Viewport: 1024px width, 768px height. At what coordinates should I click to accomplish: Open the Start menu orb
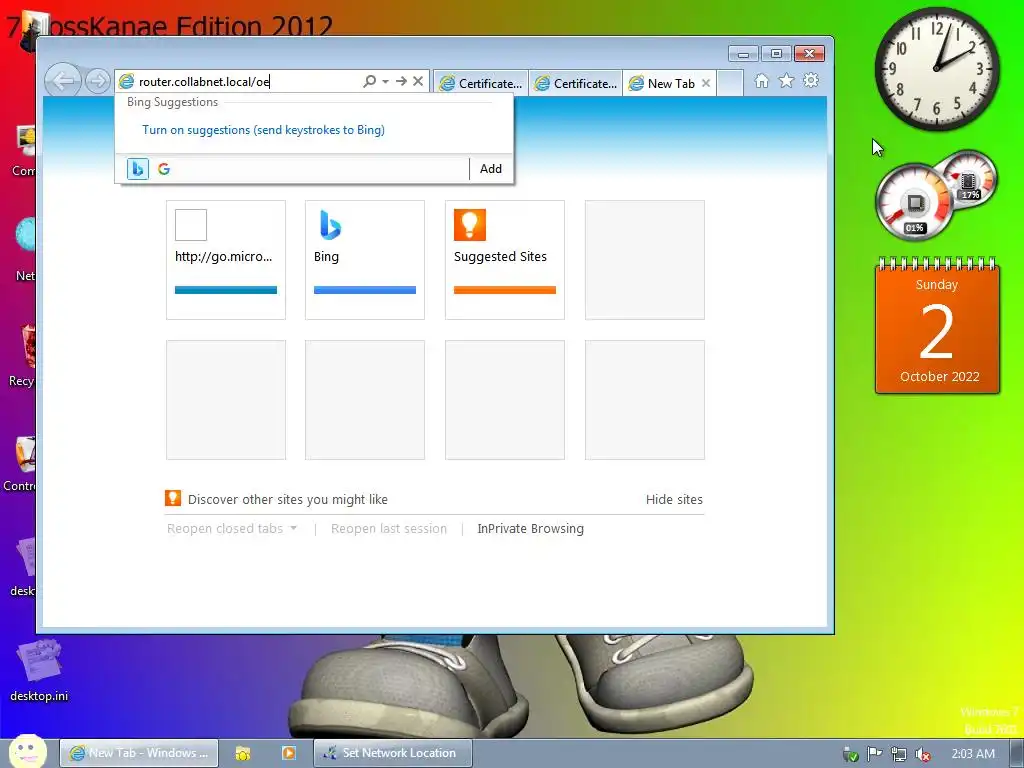(27, 752)
